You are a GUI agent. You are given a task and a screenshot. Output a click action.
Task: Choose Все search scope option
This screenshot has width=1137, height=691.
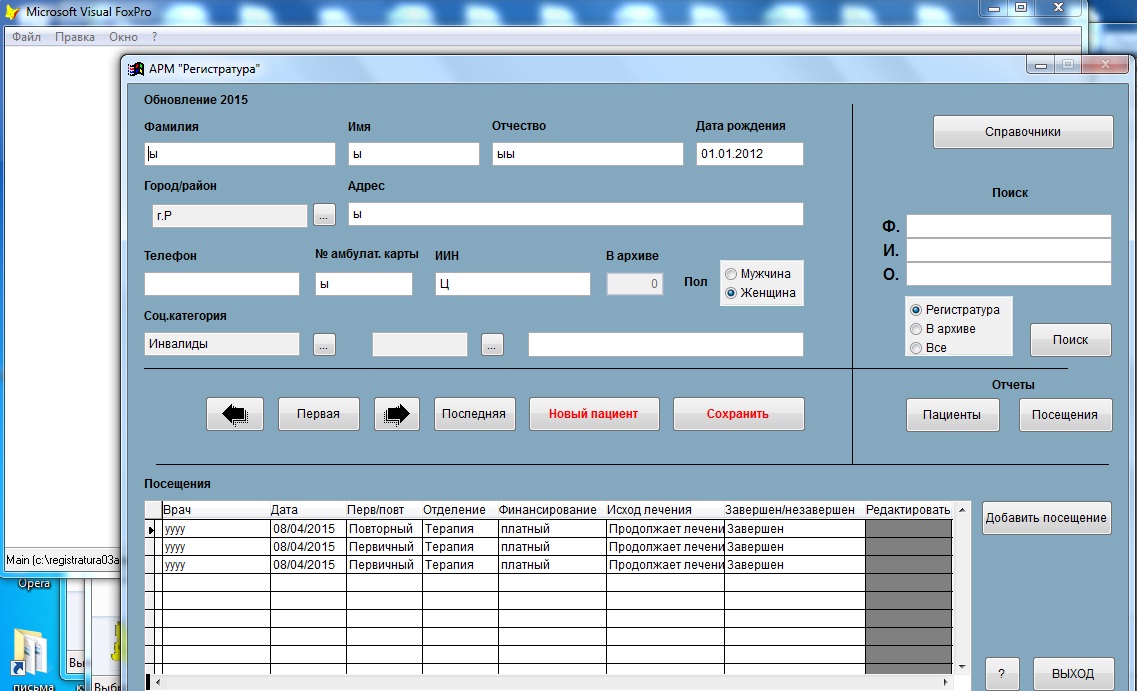click(x=916, y=348)
